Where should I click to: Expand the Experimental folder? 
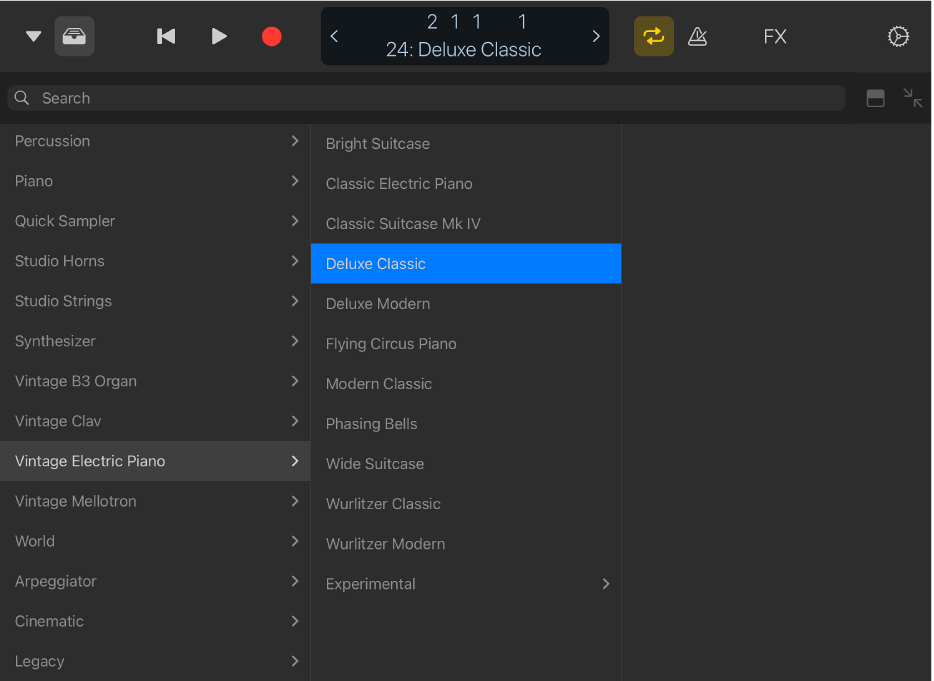[465, 583]
